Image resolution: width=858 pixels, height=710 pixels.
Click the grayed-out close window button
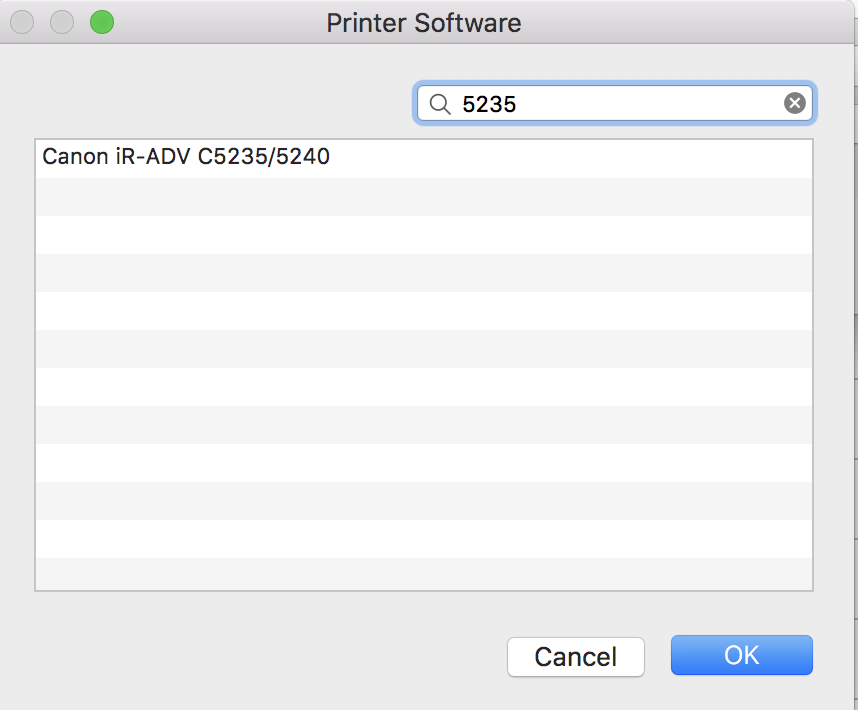pyautogui.click(x=22, y=22)
